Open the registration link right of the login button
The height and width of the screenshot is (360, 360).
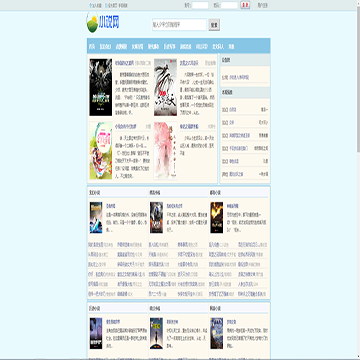click(262, 5)
